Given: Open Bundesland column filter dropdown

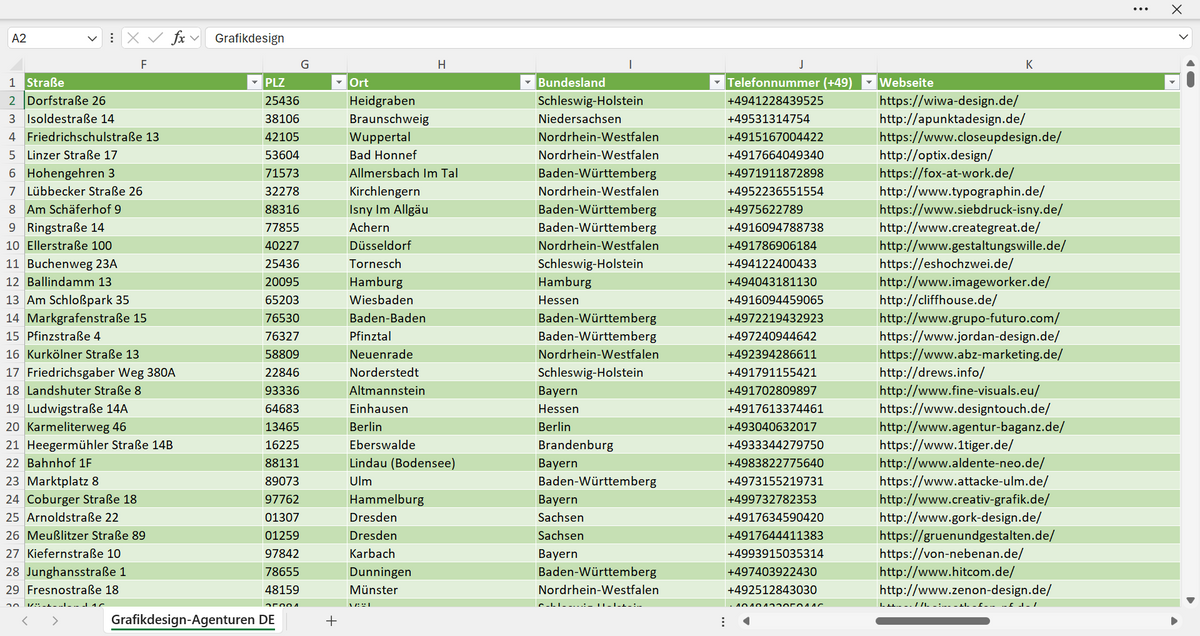Looking at the screenshot, I should [x=716, y=82].
